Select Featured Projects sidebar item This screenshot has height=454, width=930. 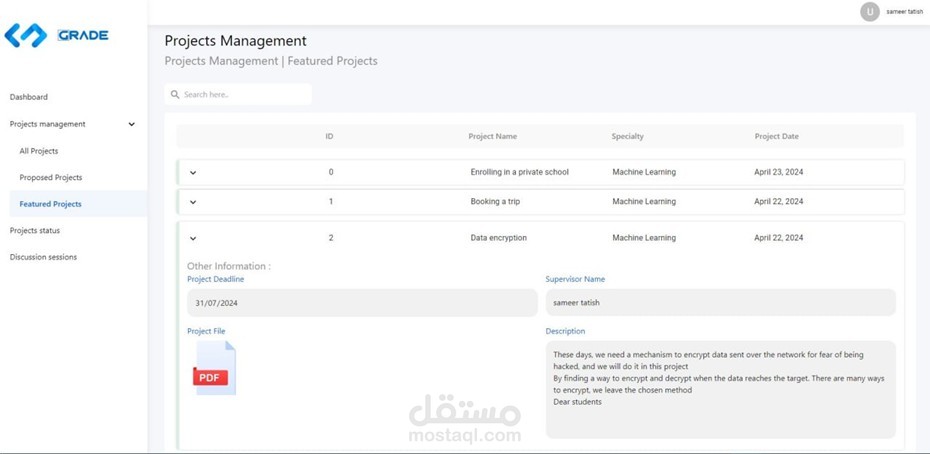click(50, 204)
